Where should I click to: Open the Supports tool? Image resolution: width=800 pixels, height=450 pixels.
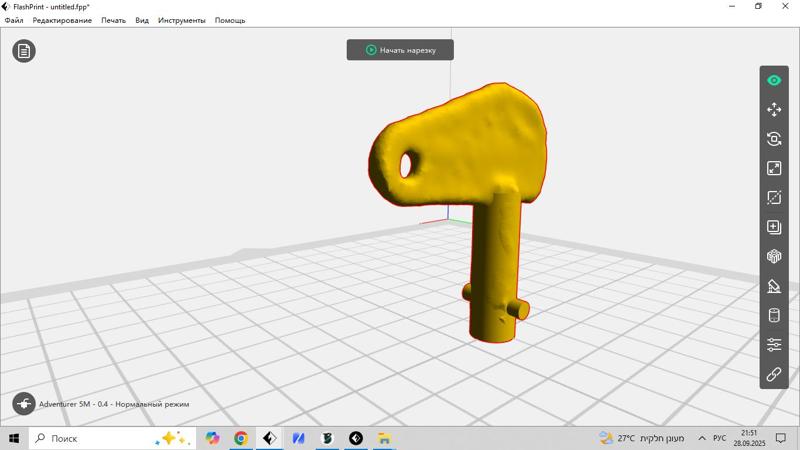tap(774, 286)
